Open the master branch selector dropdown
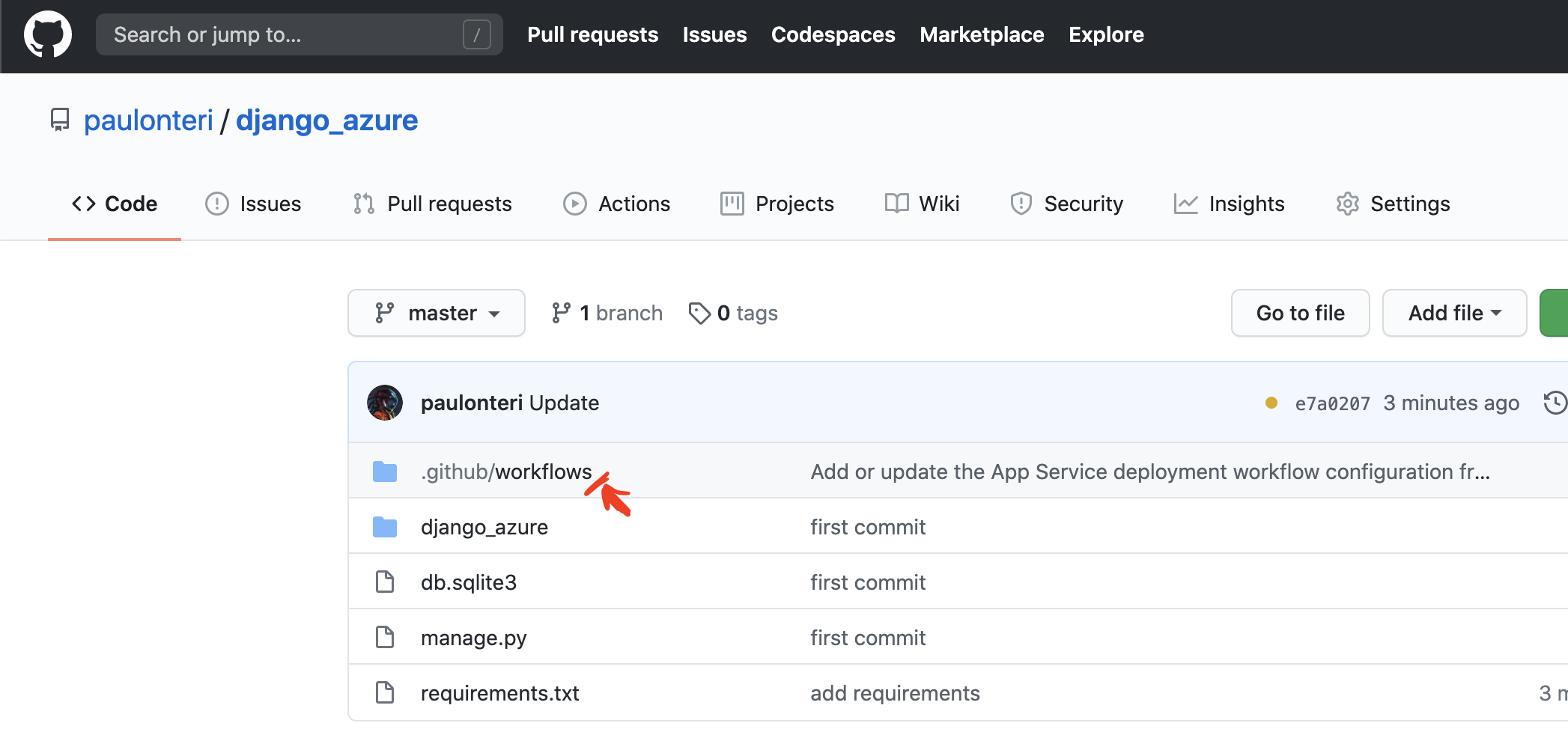 tap(437, 313)
